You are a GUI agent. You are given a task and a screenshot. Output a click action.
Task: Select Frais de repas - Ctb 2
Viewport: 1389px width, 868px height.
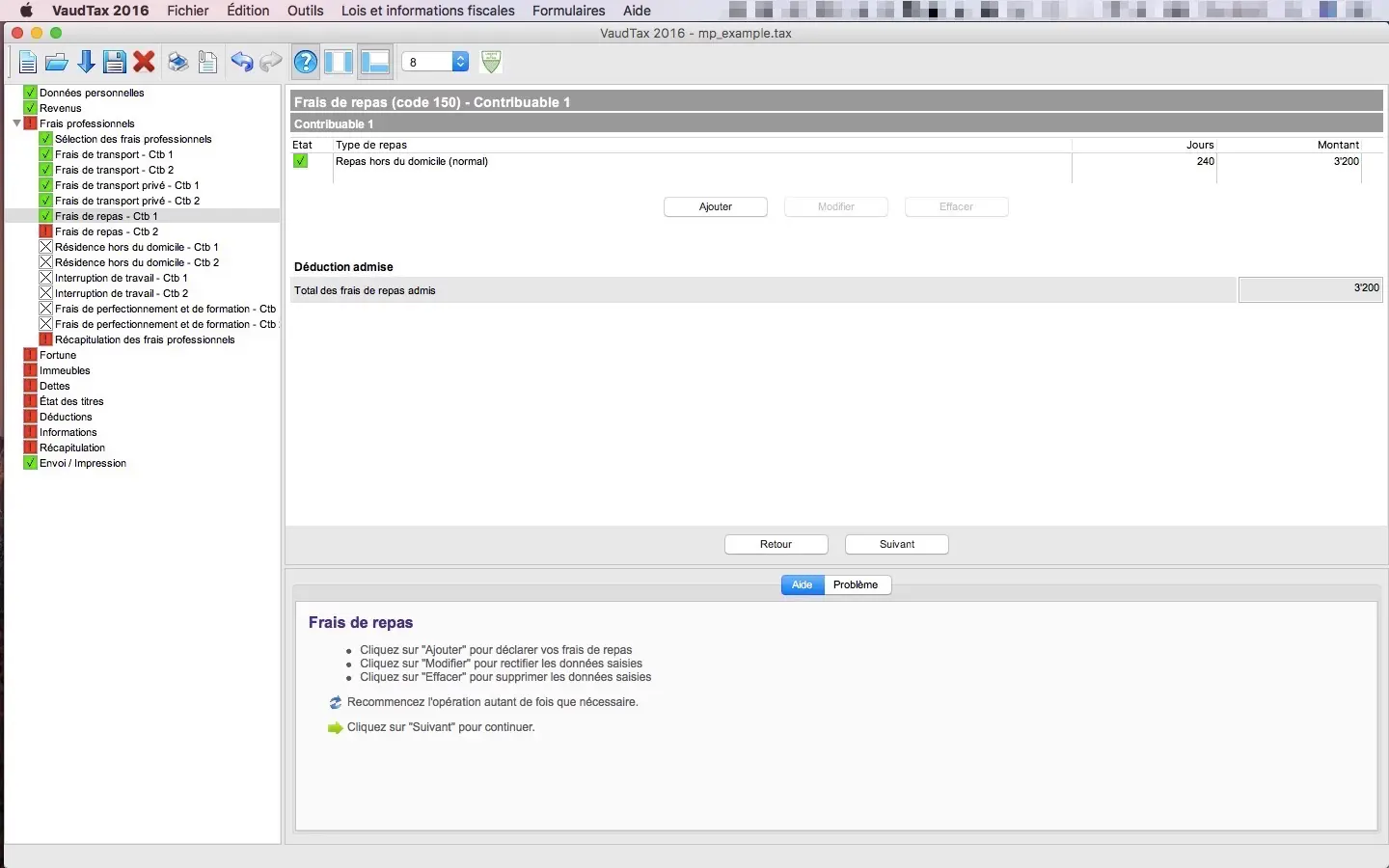coord(106,231)
